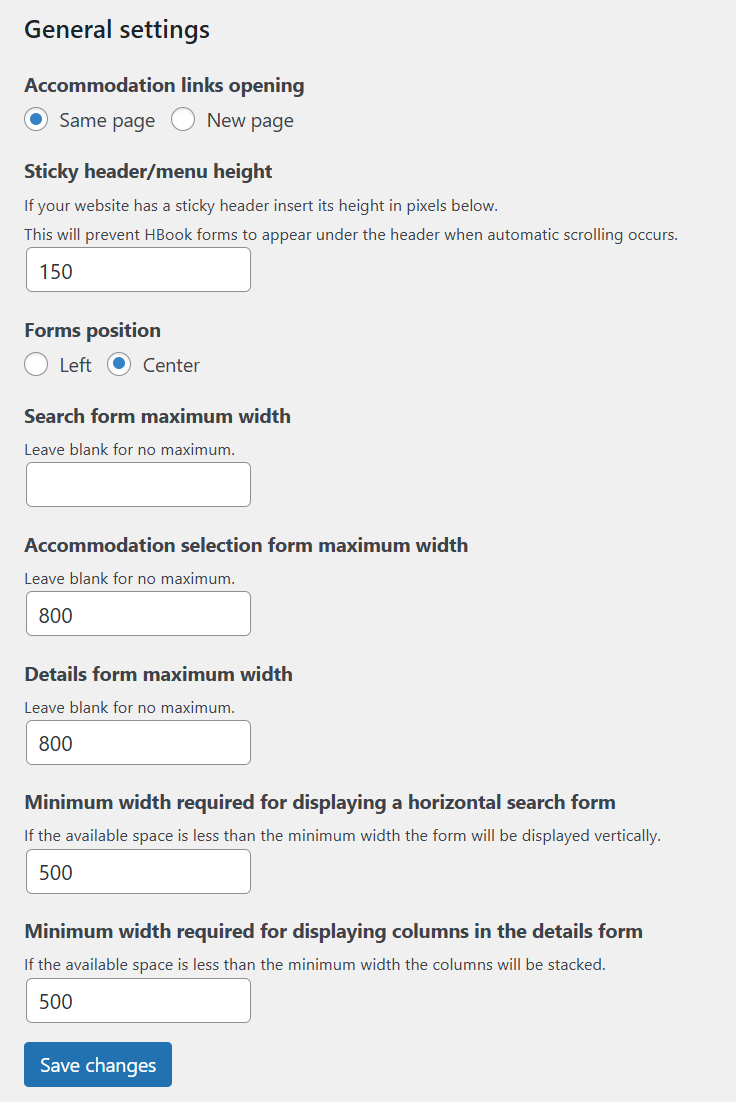
Task: Set forms position to Left
Action: point(36,365)
